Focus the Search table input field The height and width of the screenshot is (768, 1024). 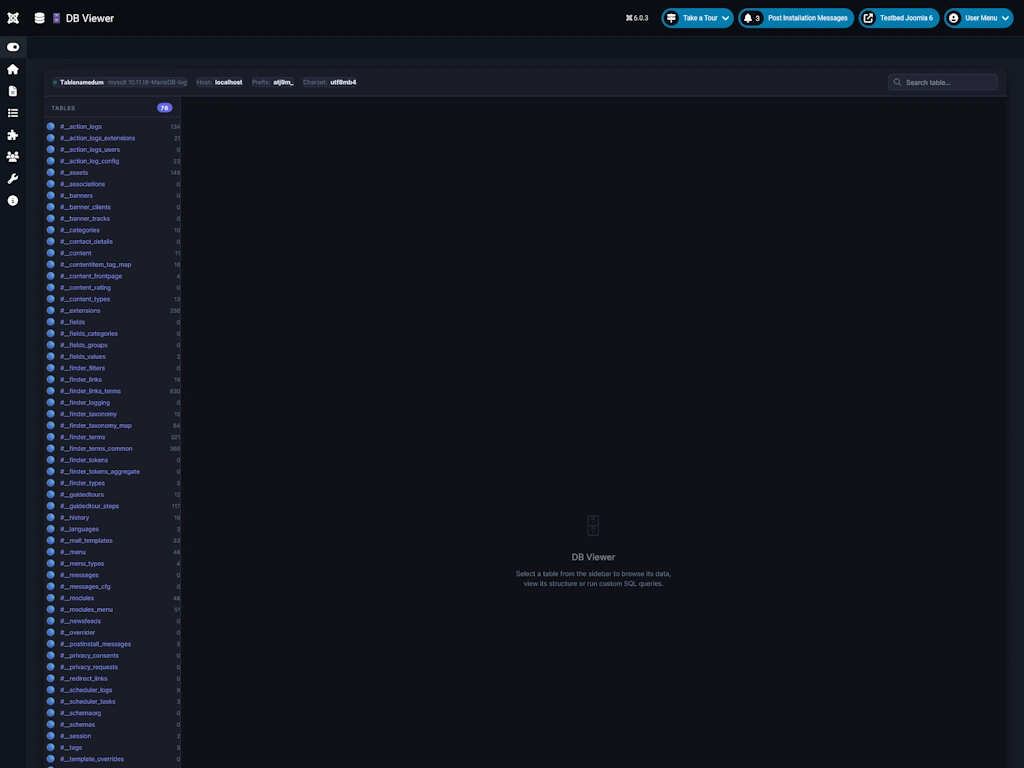tap(942, 82)
